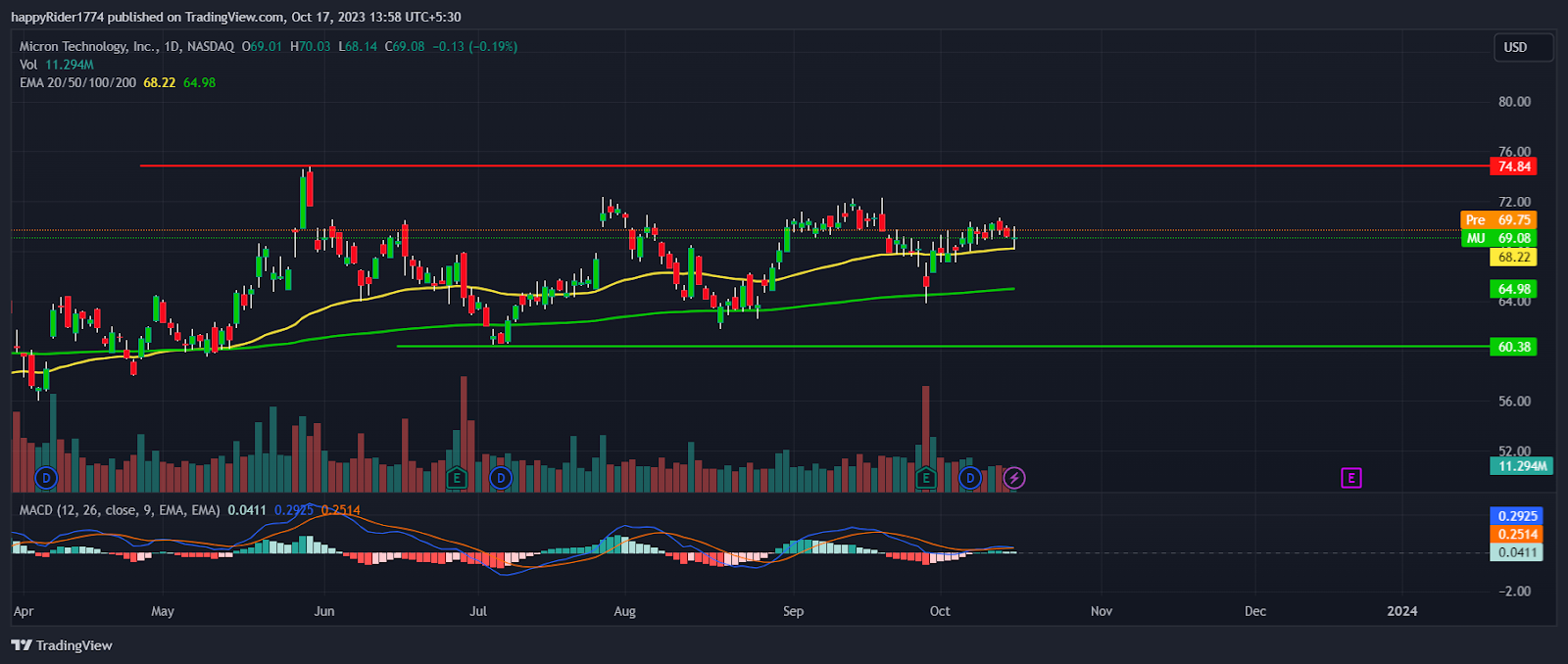This screenshot has width=1568, height=664.
Task: Click the Apr label on time axis
Action: [x=24, y=611]
